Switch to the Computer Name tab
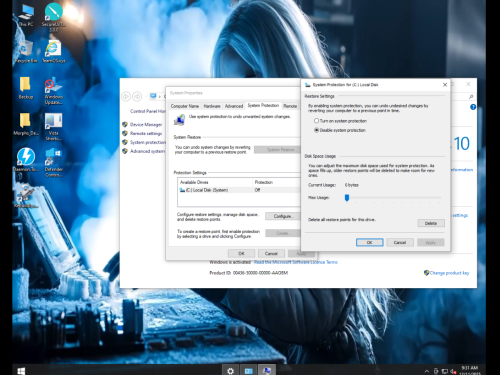 pyautogui.click(x=185, y=106)
